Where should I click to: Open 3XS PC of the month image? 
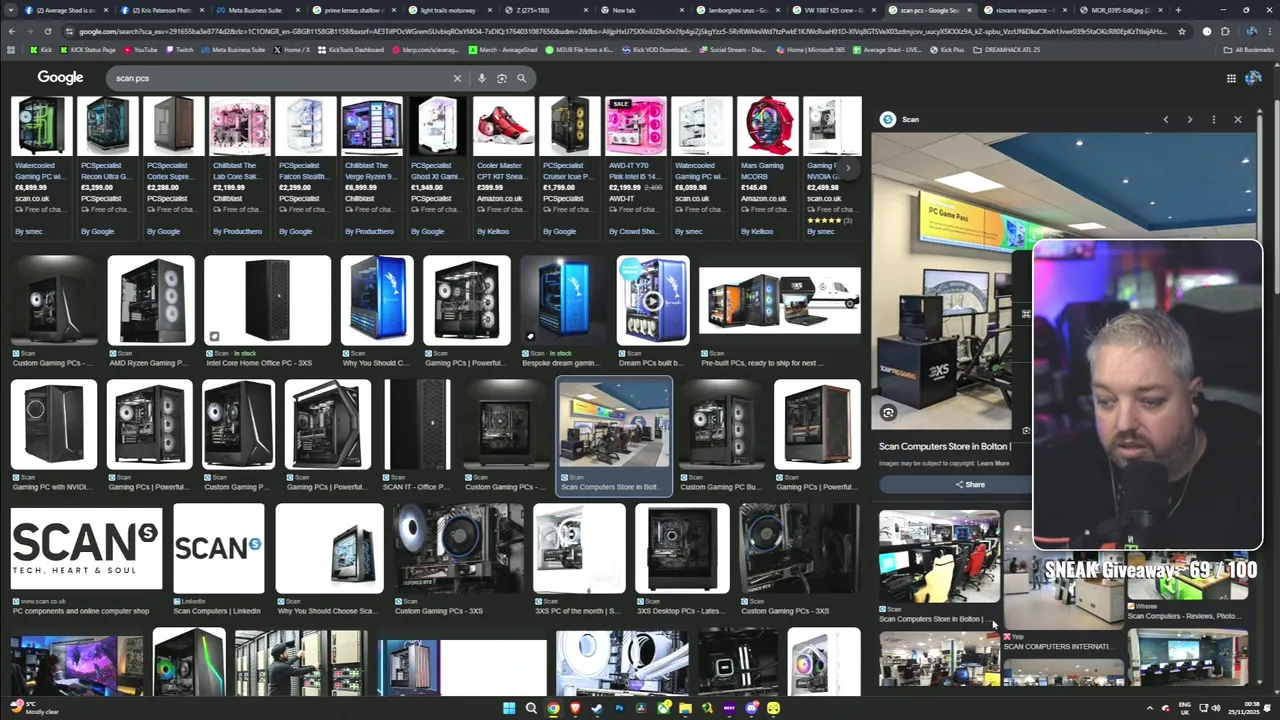579,548
